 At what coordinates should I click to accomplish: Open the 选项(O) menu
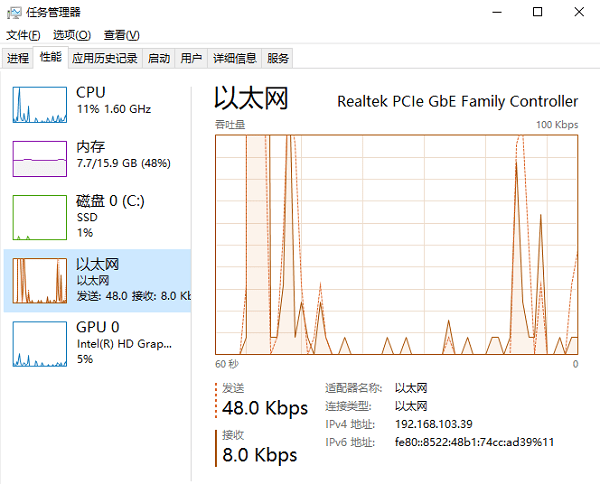pyautogui.click(x=72, y=35)
